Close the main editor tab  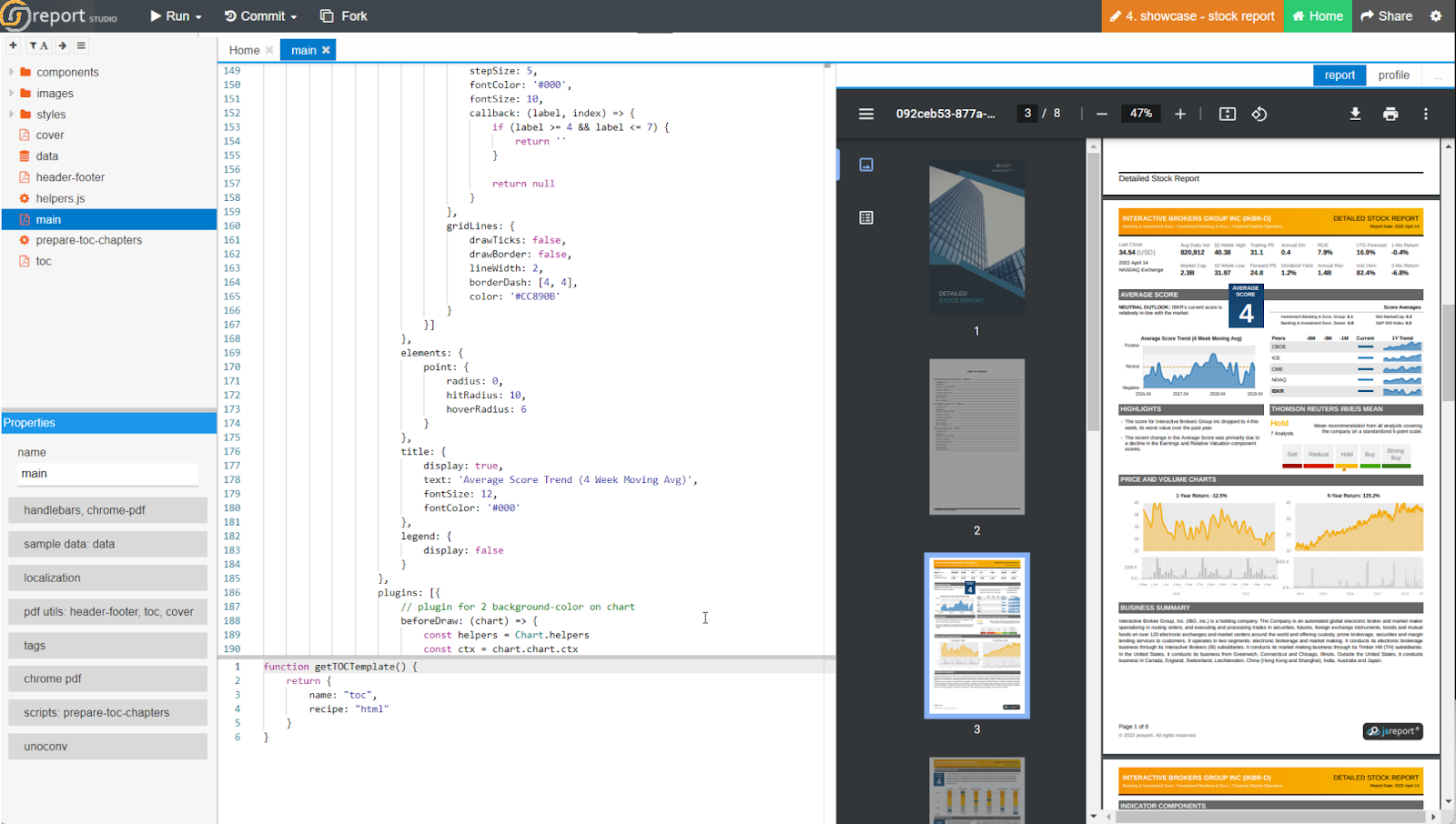pyautogui.click(x=326, y=50)
